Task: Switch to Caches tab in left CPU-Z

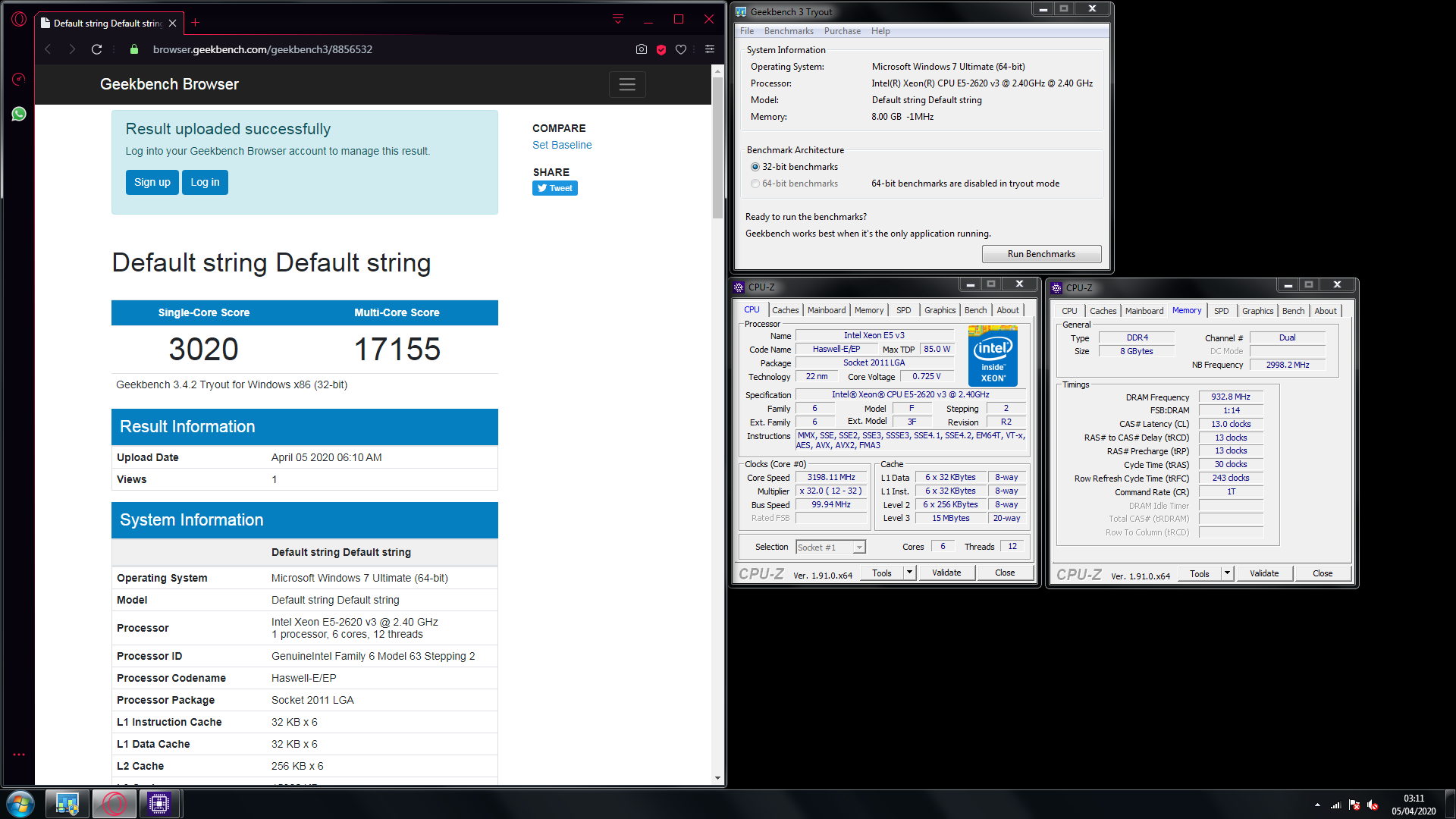Action: [x=786, y=310]
